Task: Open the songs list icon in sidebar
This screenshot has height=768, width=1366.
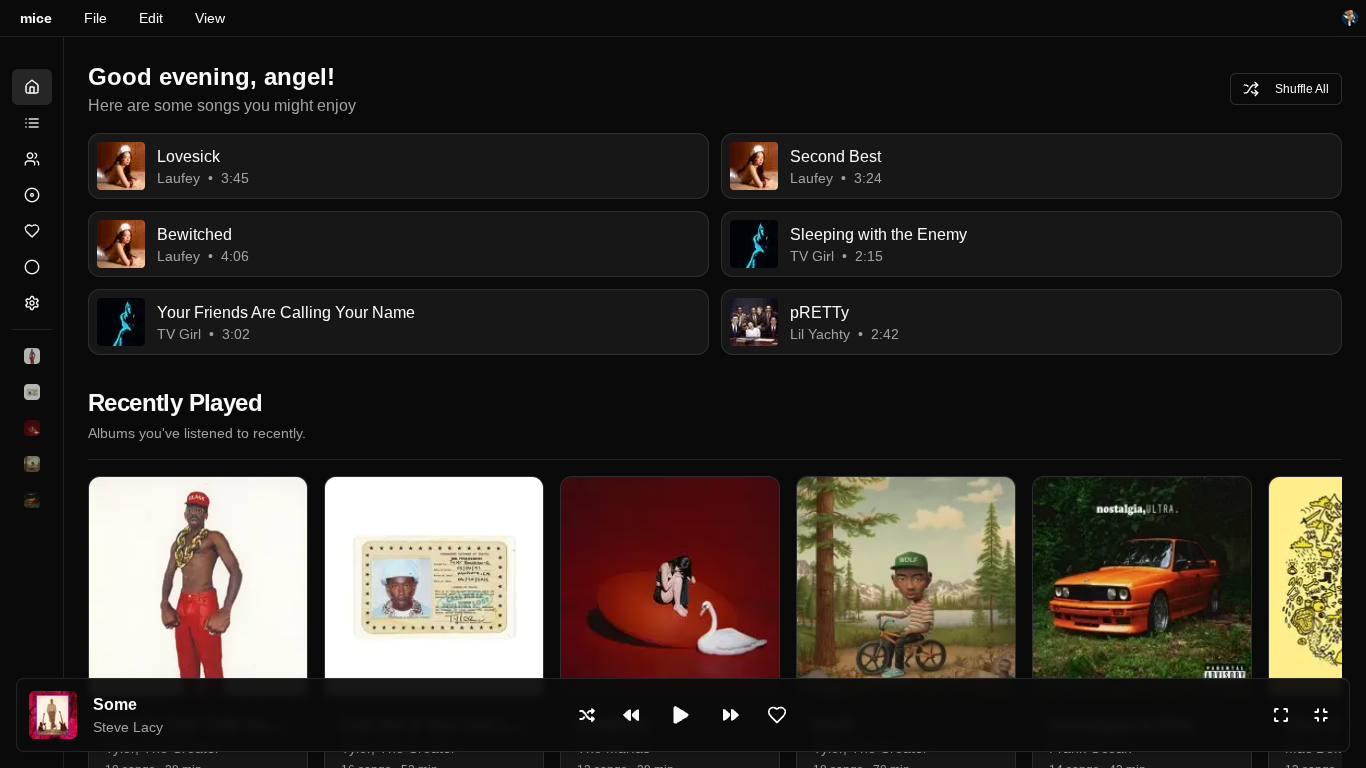Action: point(32,123)
